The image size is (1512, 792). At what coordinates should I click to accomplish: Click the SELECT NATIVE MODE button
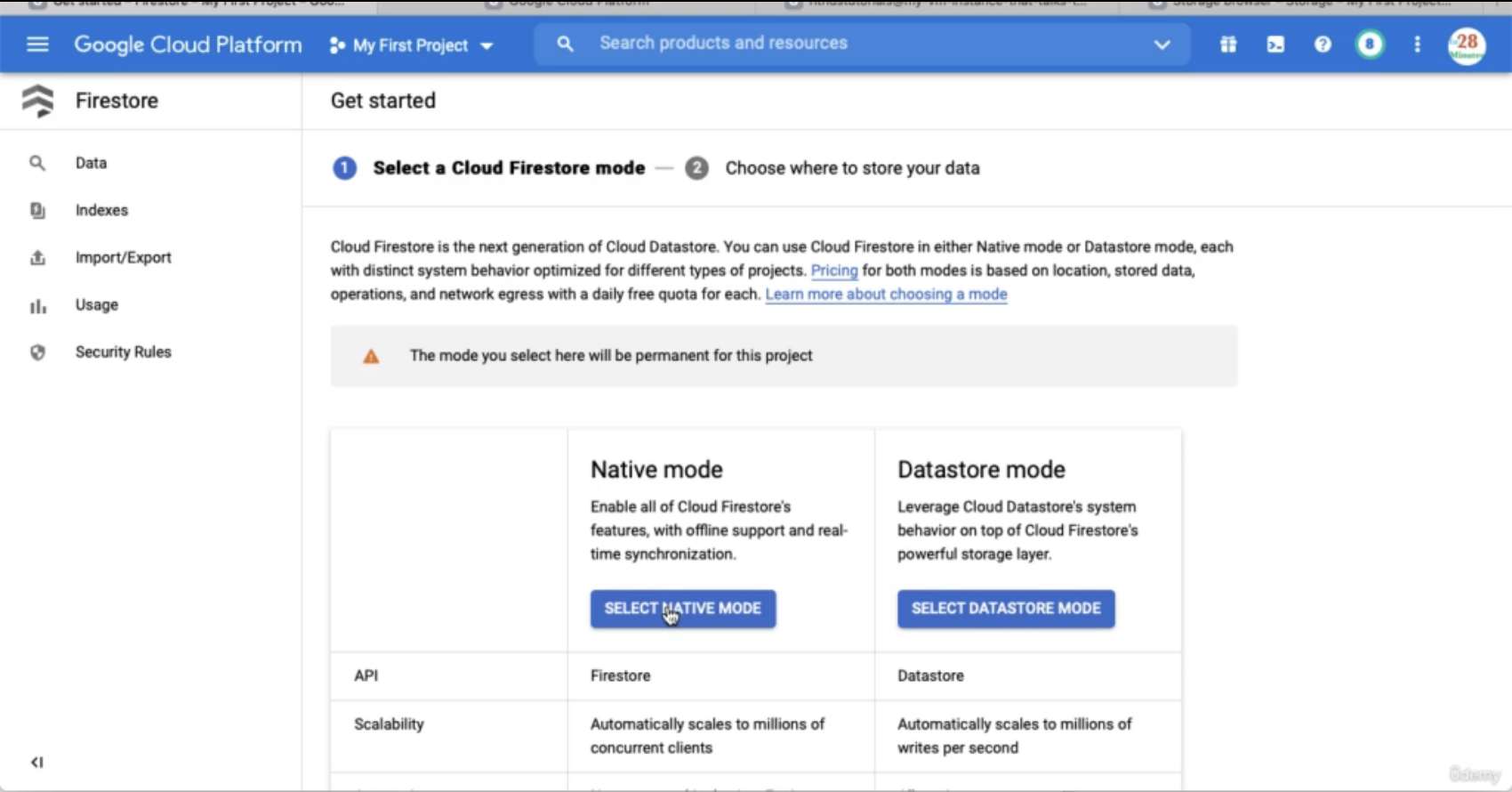pyautogui.click(x=683, y=609)
